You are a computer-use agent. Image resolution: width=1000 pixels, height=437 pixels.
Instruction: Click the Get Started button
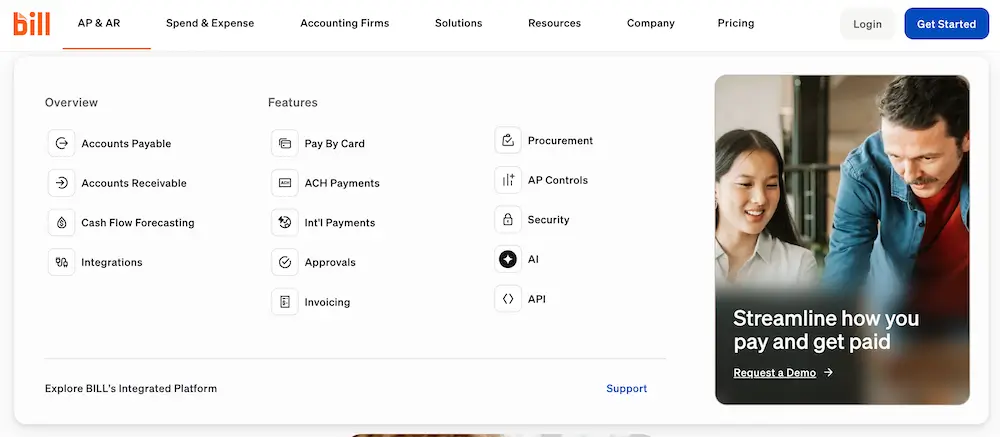point(946,24)
